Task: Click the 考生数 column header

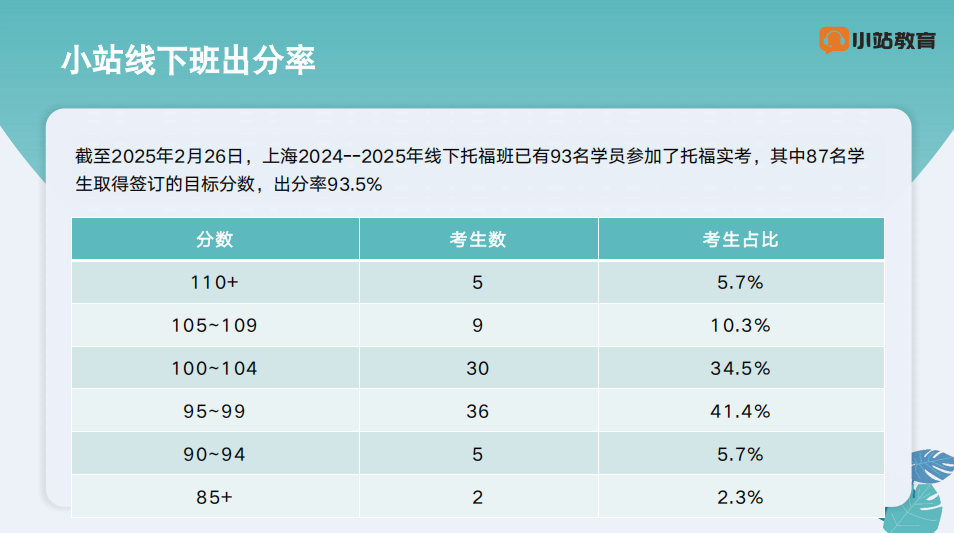Action: pos(479,239)
